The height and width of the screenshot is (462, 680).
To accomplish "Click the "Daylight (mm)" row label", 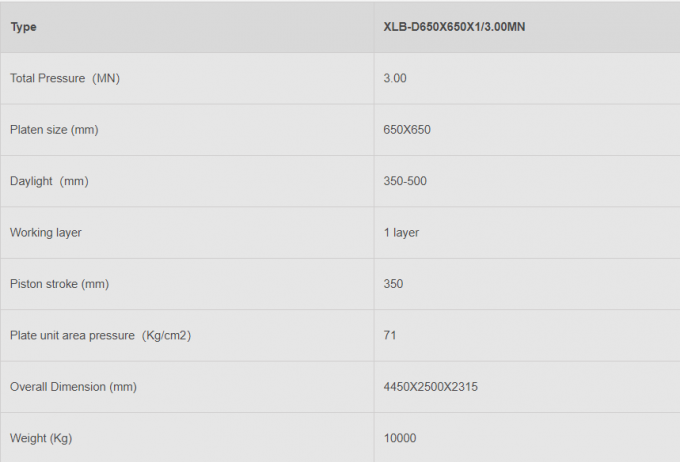I will [50, 181].
